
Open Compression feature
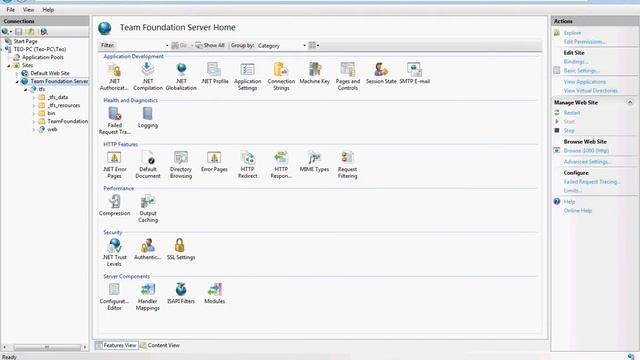pos(114,205)
